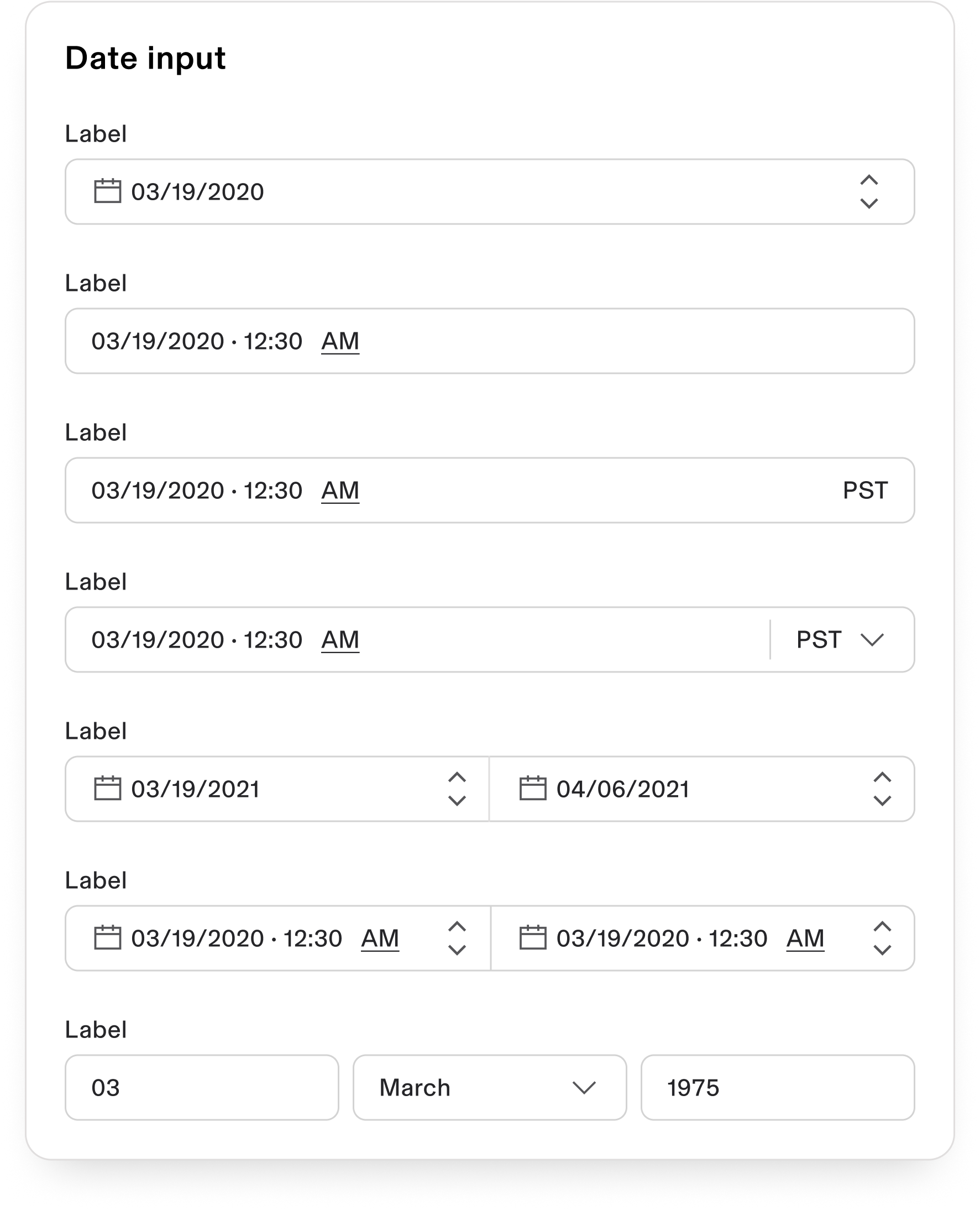This screenshot has height=1210, width=980.
Task: Click the static PST timezone text
Action: 866,491
